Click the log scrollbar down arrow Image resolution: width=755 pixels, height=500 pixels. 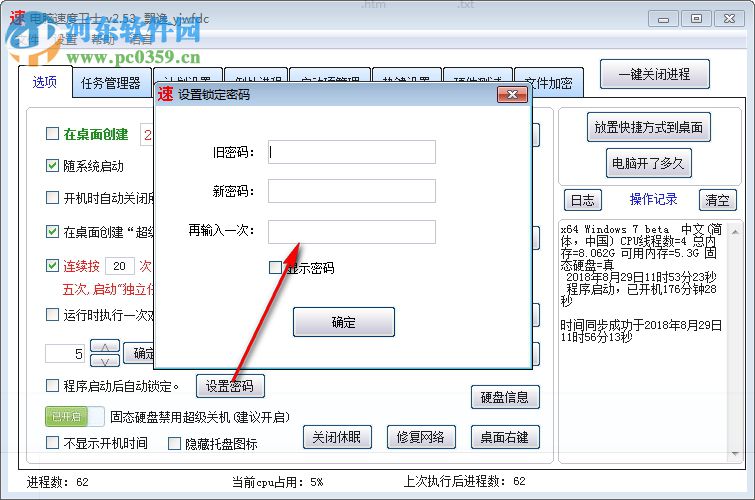[x=735, y=453]
